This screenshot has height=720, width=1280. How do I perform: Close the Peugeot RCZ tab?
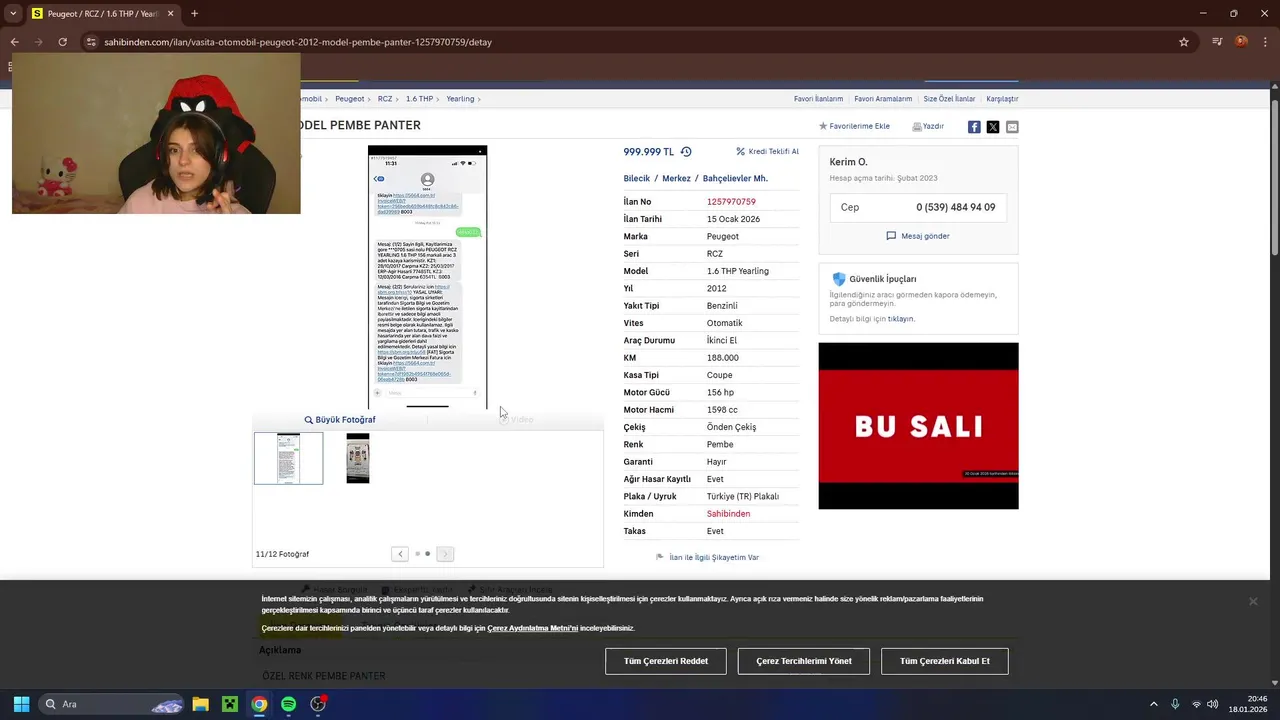coord(170,13)
